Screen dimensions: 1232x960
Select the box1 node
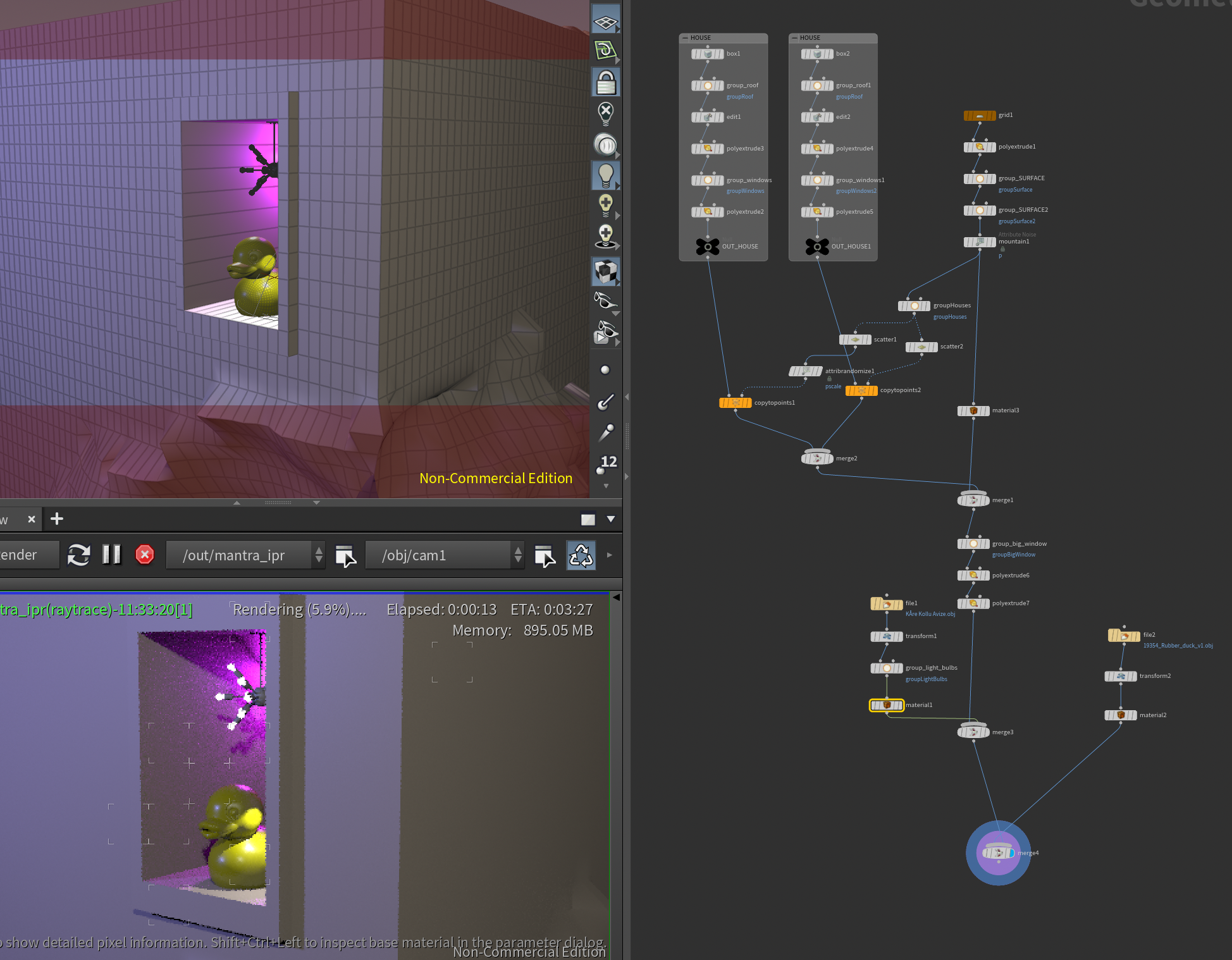(708, 54)
